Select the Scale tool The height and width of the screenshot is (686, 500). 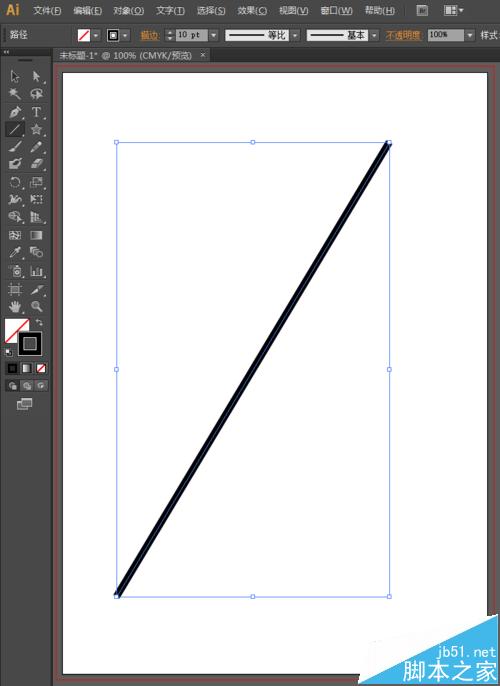pyautogui.click(x=36, y=182)
